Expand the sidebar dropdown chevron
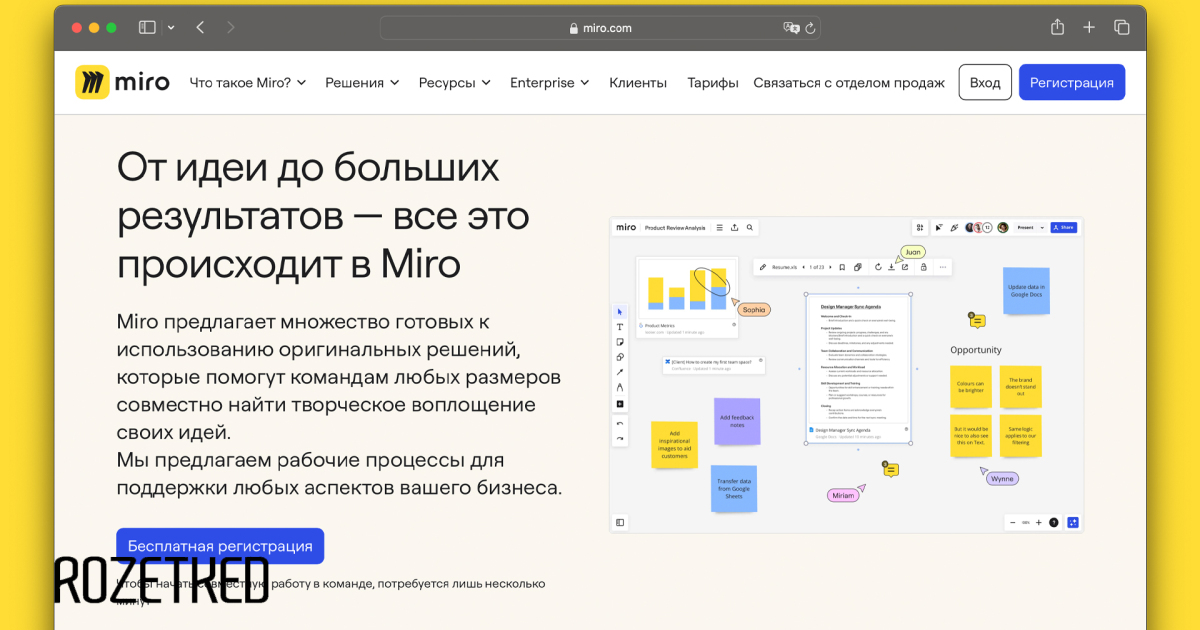This screenshot has width=1200, height=630. [x=171, y=28]
